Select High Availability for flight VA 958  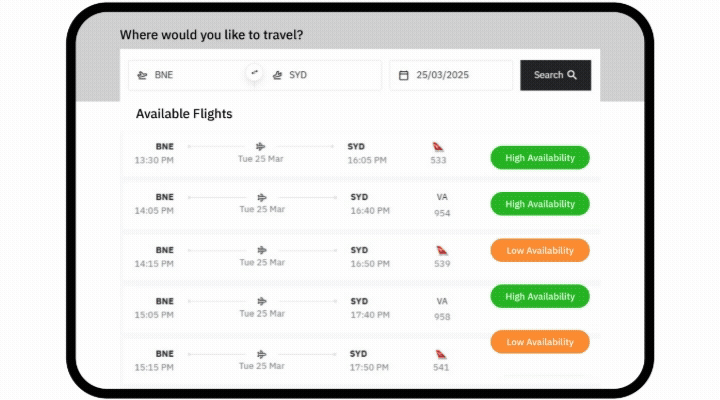click(x=540, y=297)
